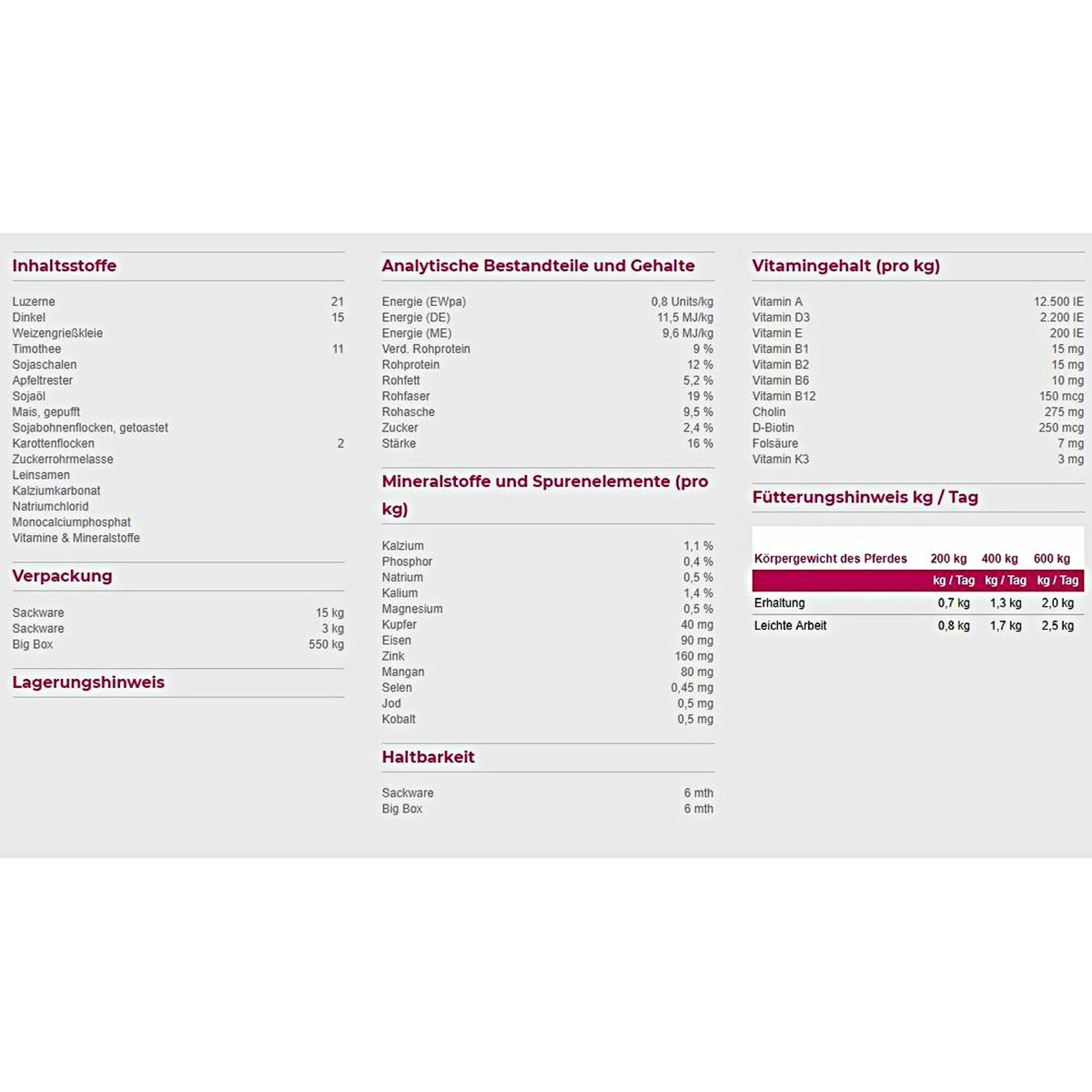
Task: Click the Haltbarkeit section heading
Action: point(428,757)
